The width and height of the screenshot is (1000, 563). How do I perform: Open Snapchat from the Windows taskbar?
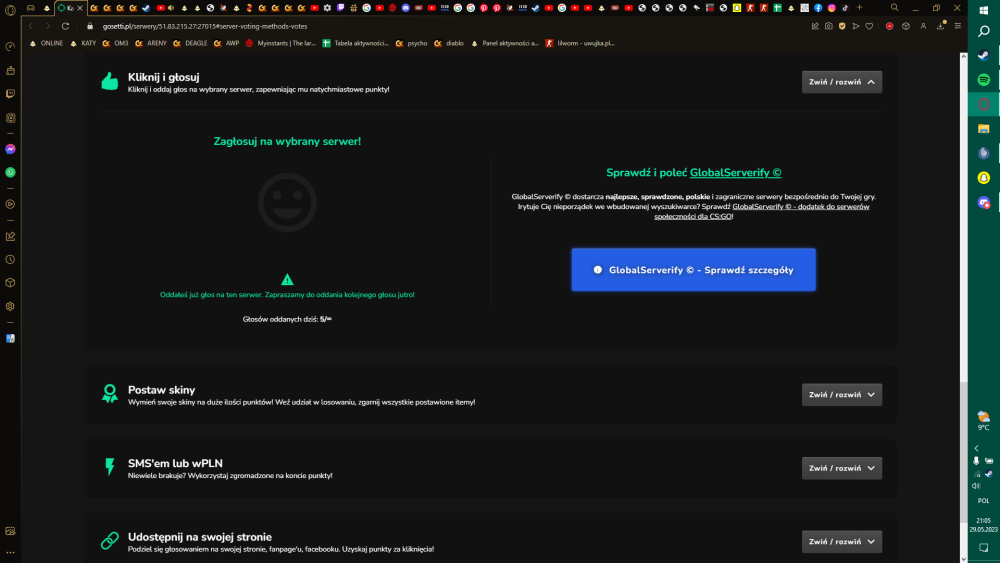click(x=983, y=178)
